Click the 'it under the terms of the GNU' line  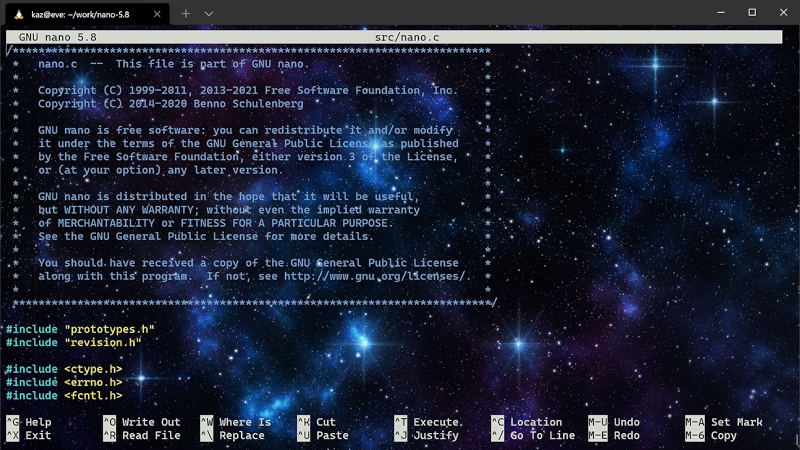(248, 143)
